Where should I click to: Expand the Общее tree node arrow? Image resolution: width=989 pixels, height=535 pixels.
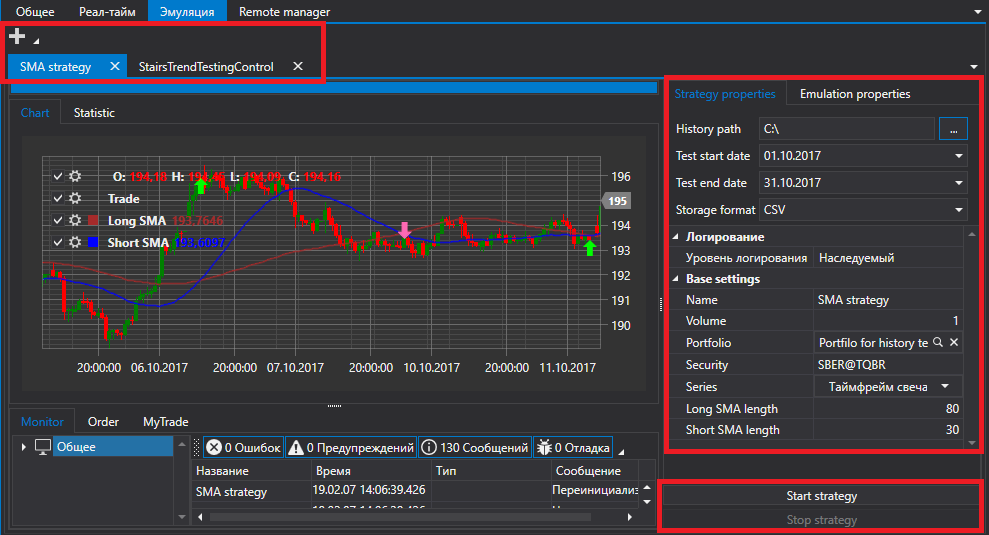coord(24,447)
